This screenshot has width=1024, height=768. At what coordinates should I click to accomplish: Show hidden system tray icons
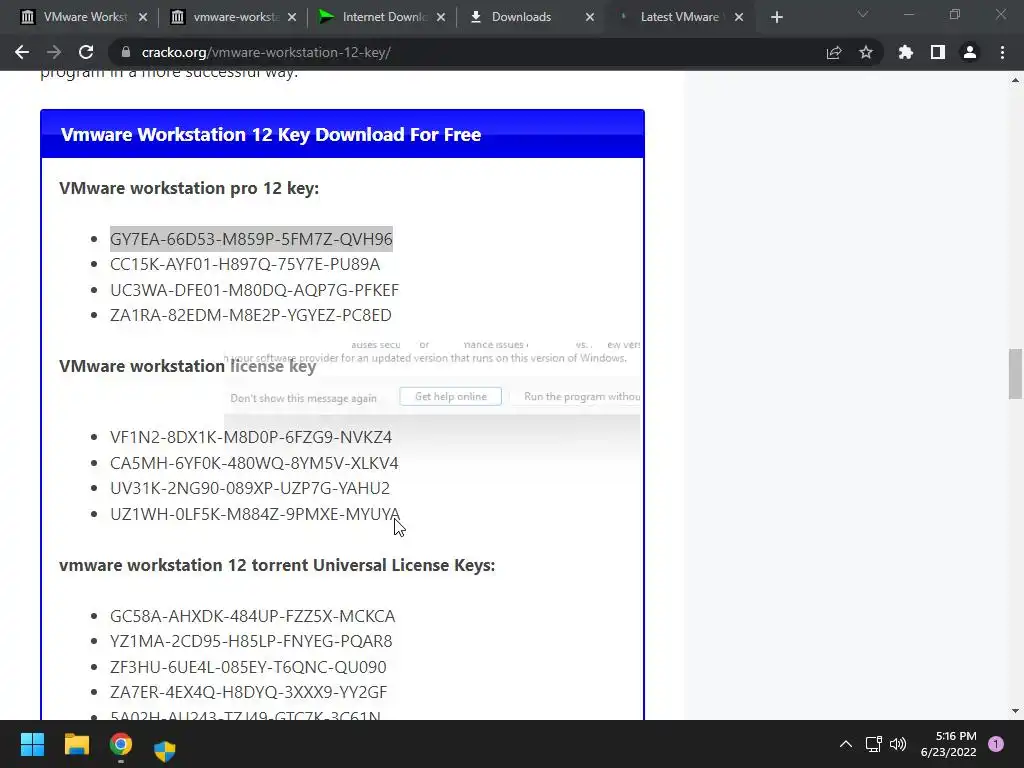846,744
